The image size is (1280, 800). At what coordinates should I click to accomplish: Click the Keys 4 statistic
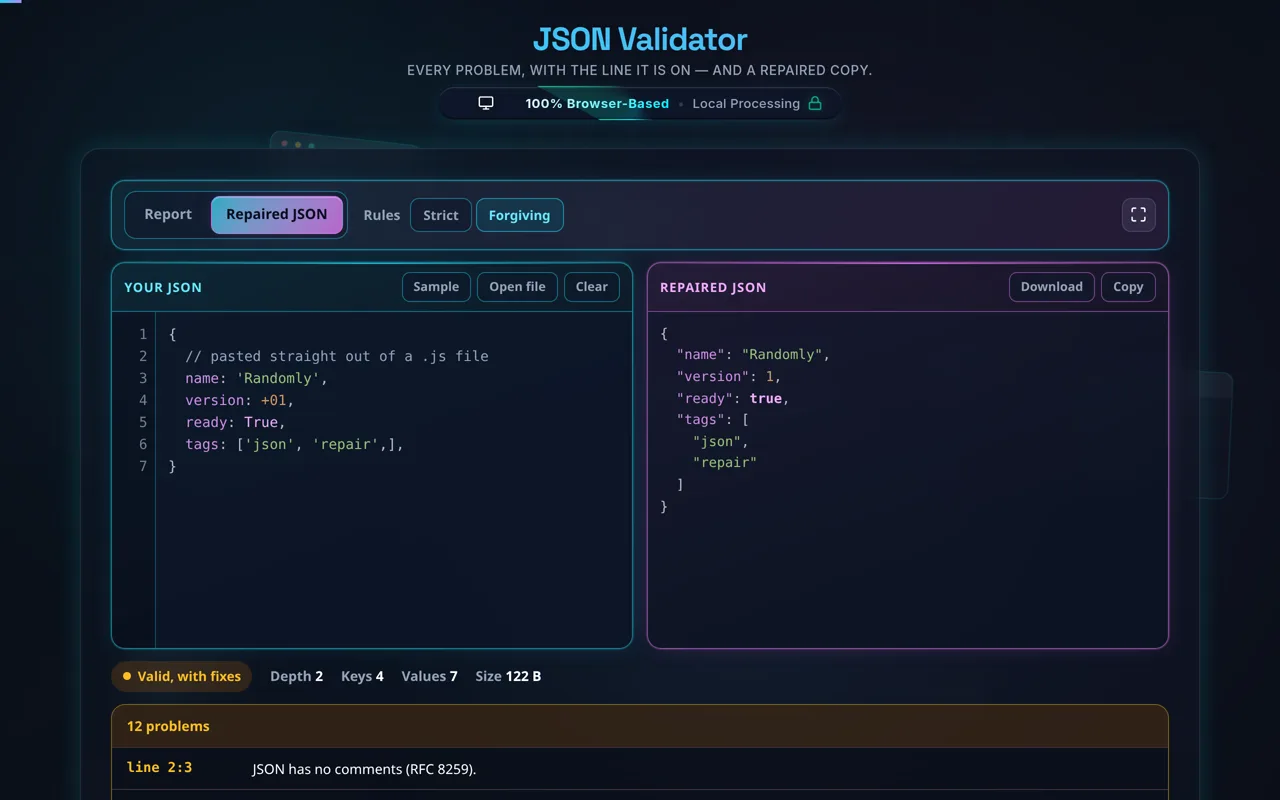tap(362, 676)
